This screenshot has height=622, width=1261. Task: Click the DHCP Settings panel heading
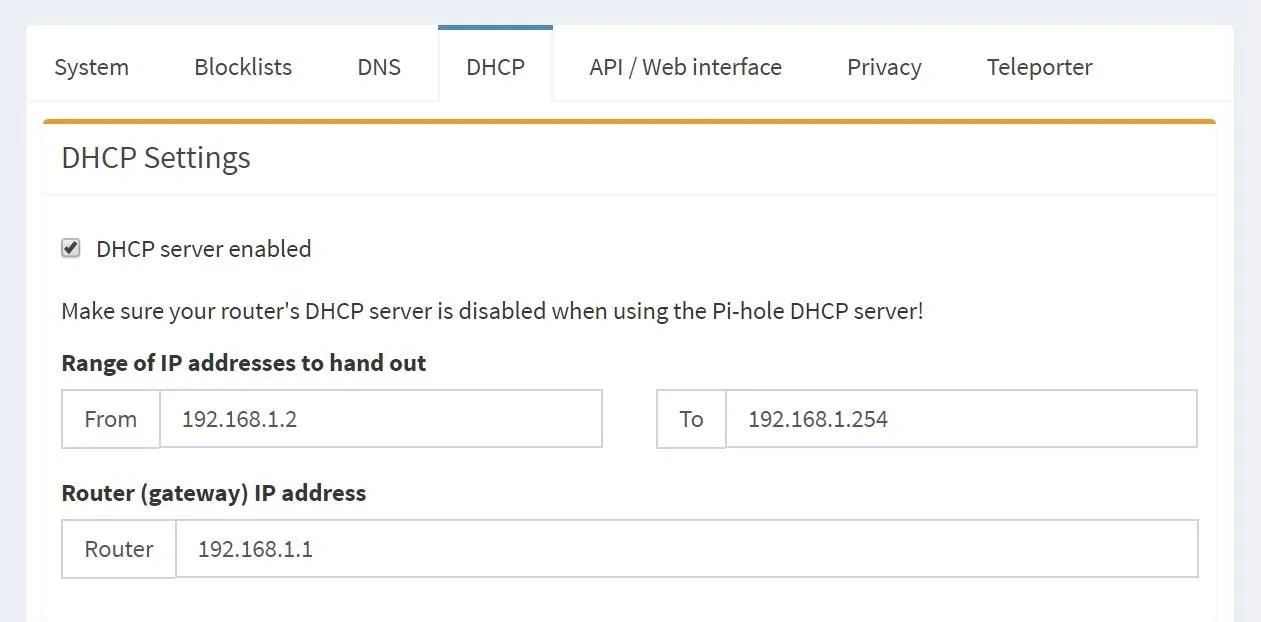(x=156, y=158)
